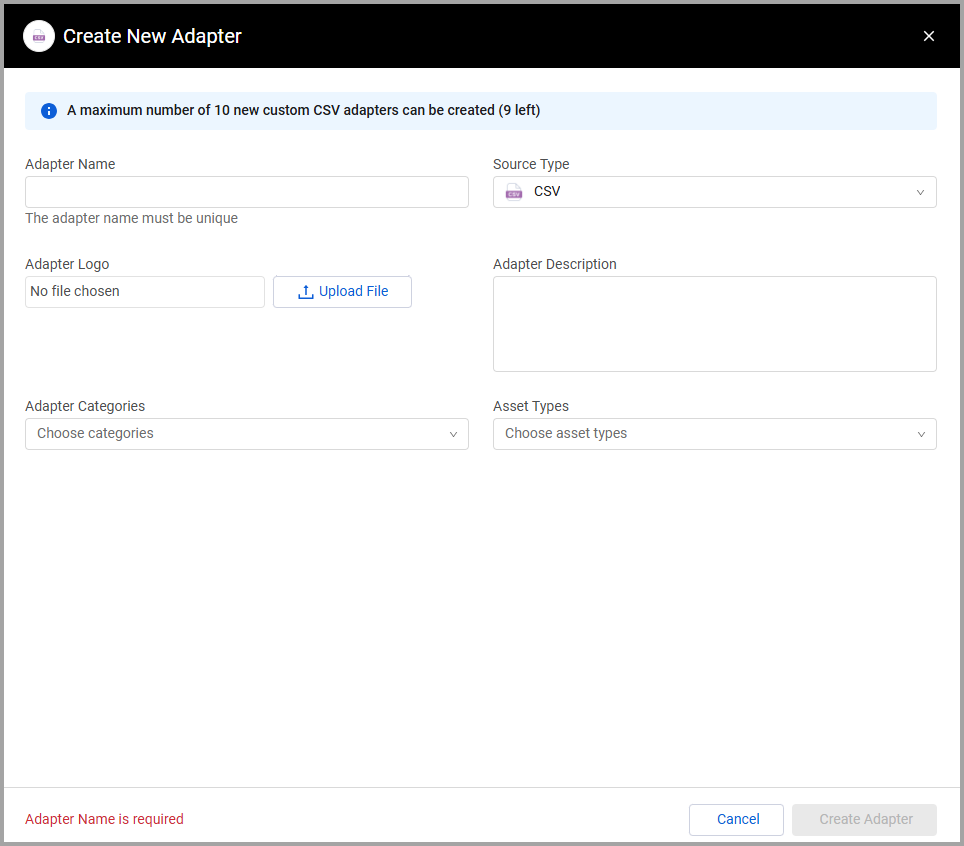Click the maximum 10 CSV adapters notice text
Screen dimensions: 964x846
[x=304, y=111]
